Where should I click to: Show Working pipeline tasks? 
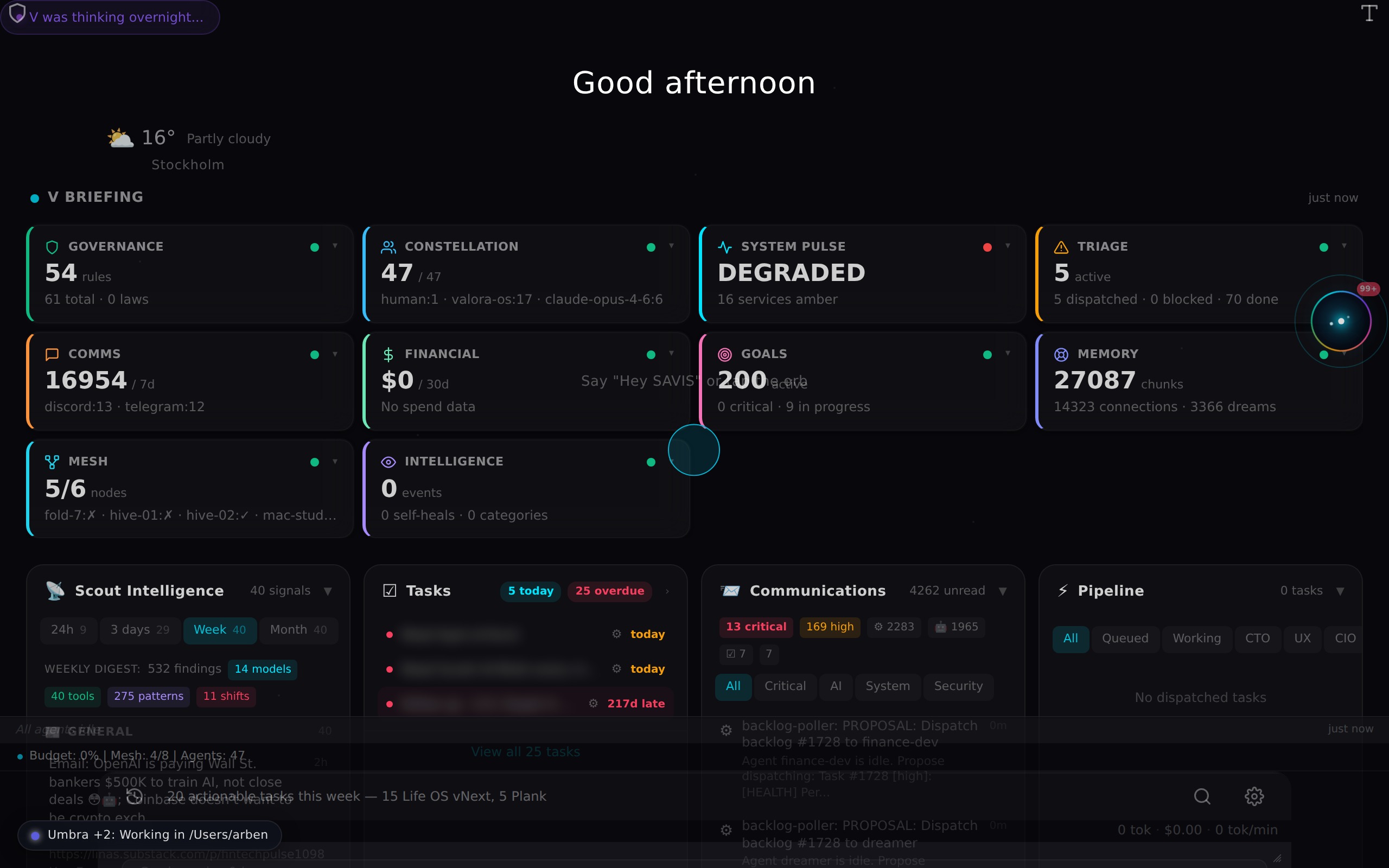pyautogui.click(x=1197, y=639)
